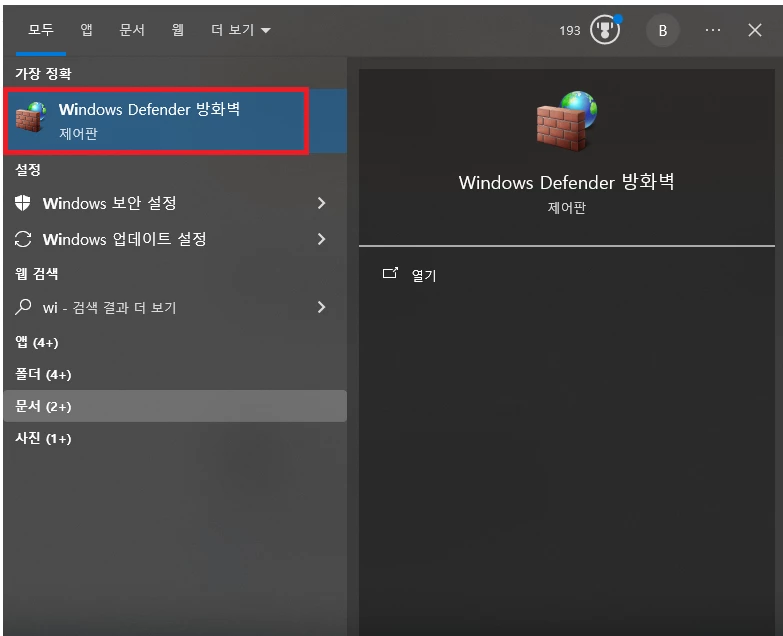Image resolution: width=783 pixels, height=636 pixels.
Task: Close the search panel with X
Action: coord(755,30)
